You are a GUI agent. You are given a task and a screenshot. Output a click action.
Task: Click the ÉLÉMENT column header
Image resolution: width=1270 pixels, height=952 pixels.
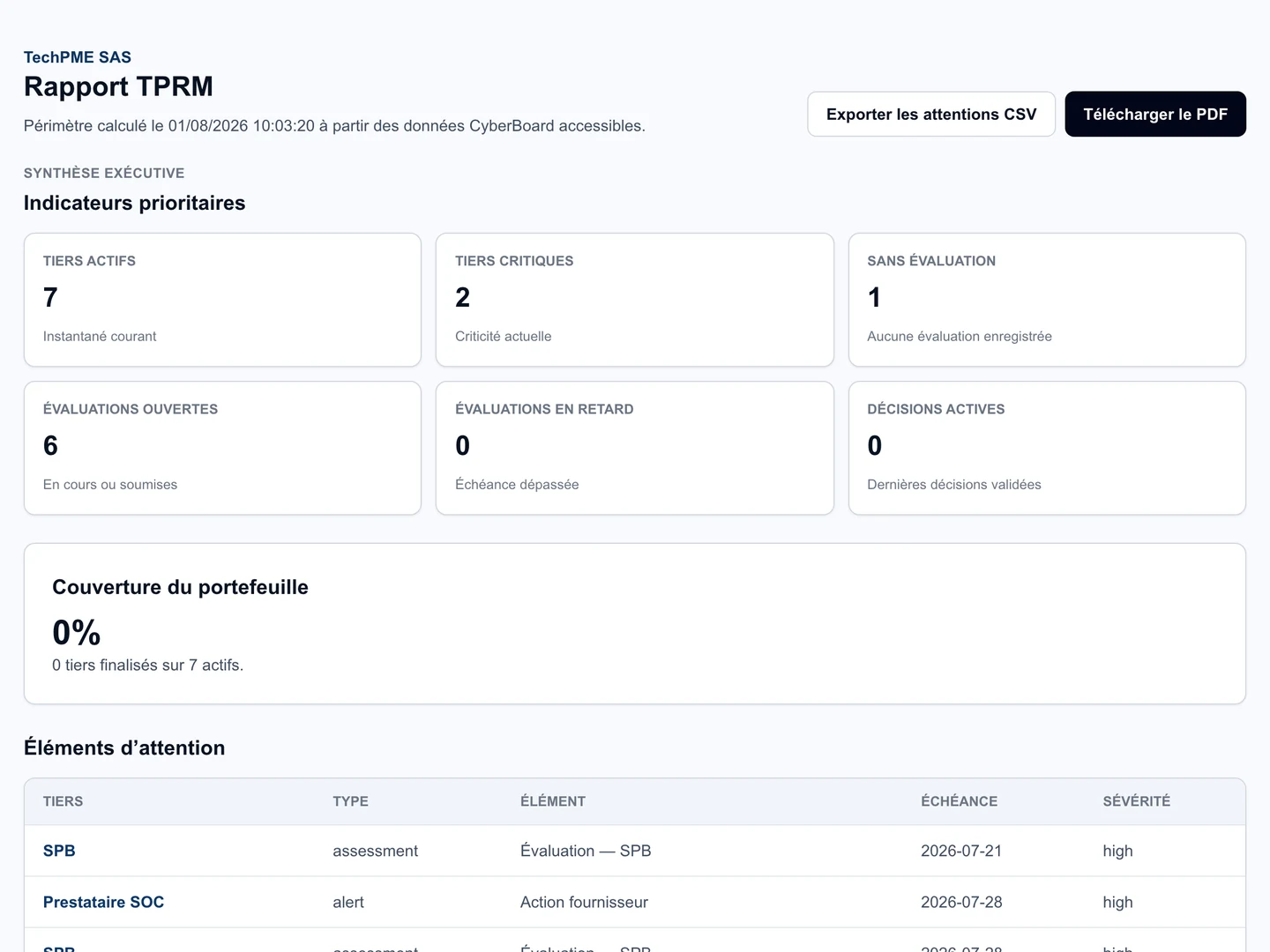[553, 801]
